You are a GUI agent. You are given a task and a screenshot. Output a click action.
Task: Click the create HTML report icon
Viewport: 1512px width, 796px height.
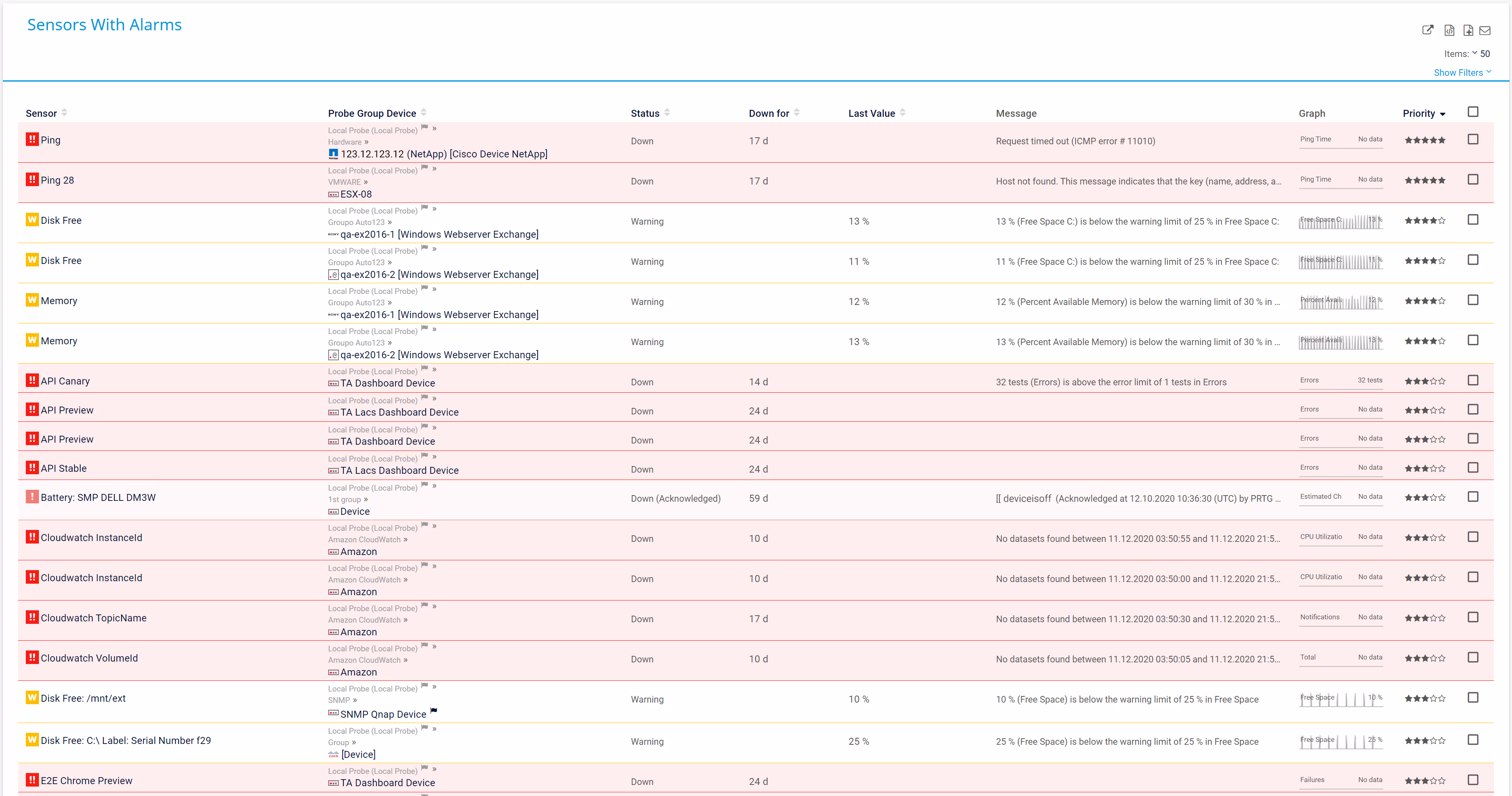(x=1468, y=30)
